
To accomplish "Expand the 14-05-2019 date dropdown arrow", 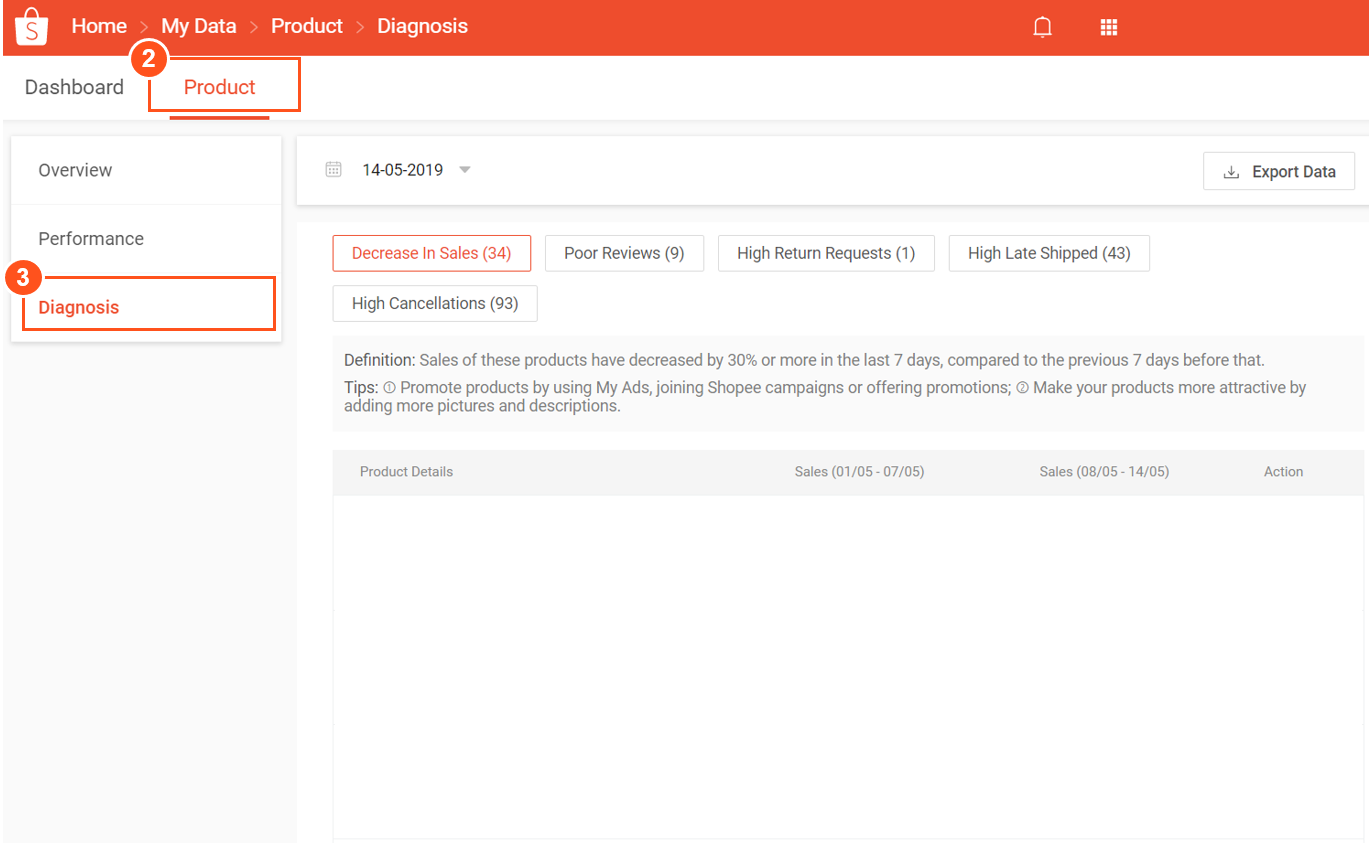I will (464, 170).
